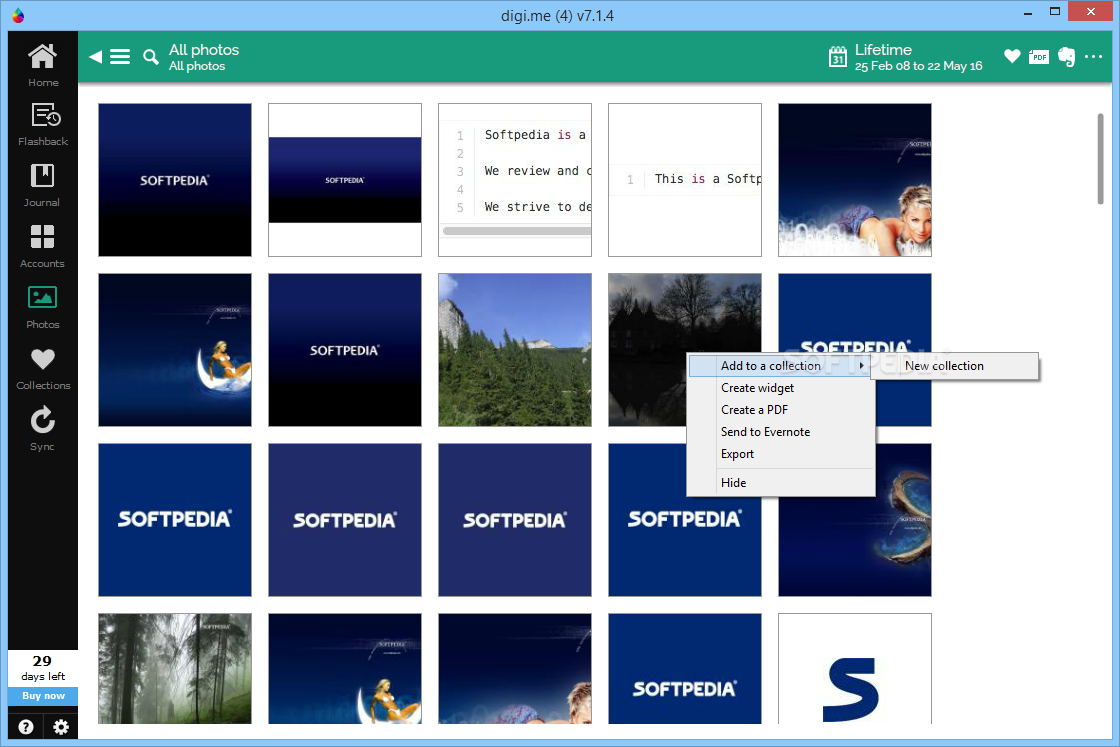
Task: Click the PDF icon in header
Action: (1039, 57)
